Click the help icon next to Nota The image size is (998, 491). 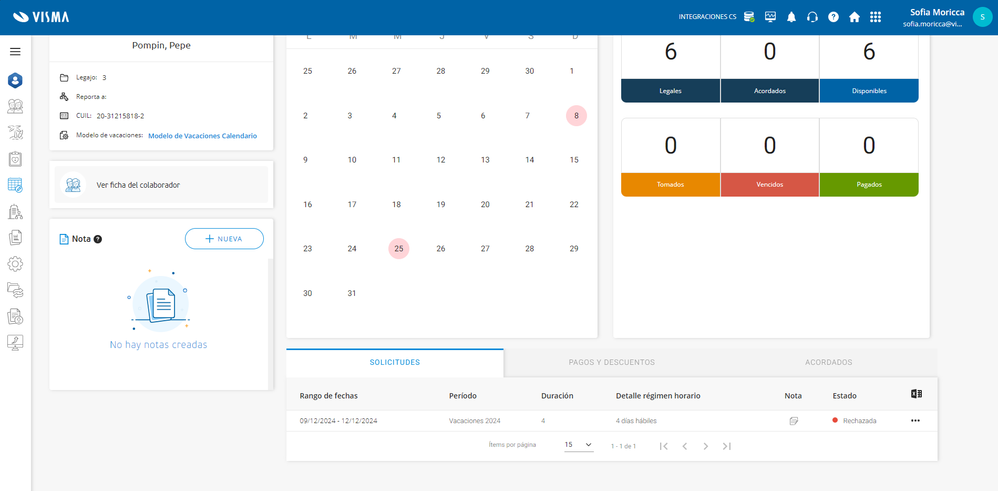pyautogui.click(x=98, y=239)
